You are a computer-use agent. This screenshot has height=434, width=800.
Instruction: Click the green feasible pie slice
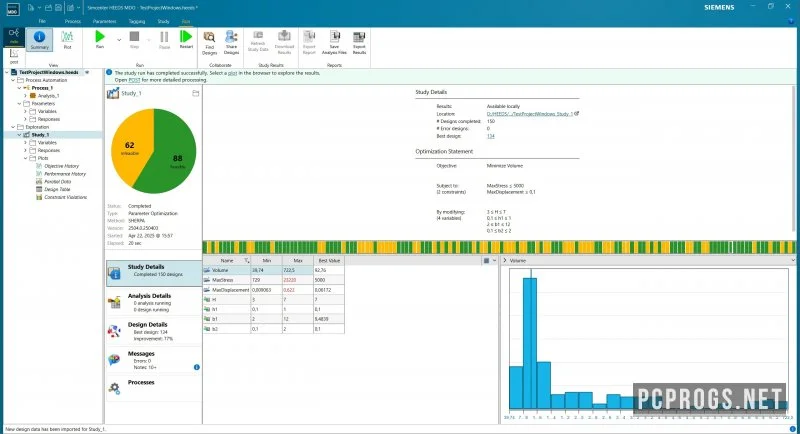171,153
